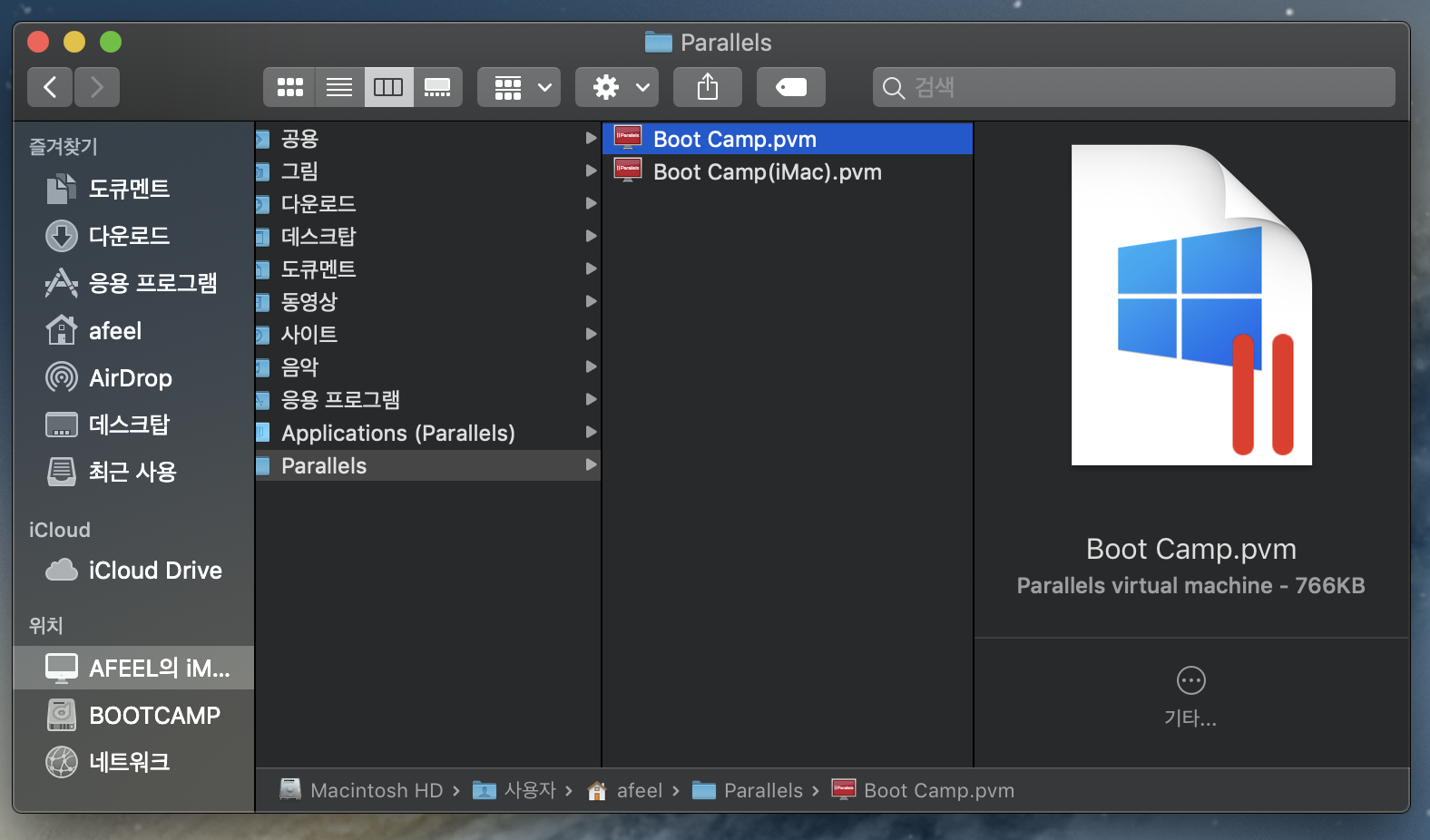Select the 다운로드 folder in column list
Screen dimensions: 1430x840
pyautogui.click(x=427, y=203)
